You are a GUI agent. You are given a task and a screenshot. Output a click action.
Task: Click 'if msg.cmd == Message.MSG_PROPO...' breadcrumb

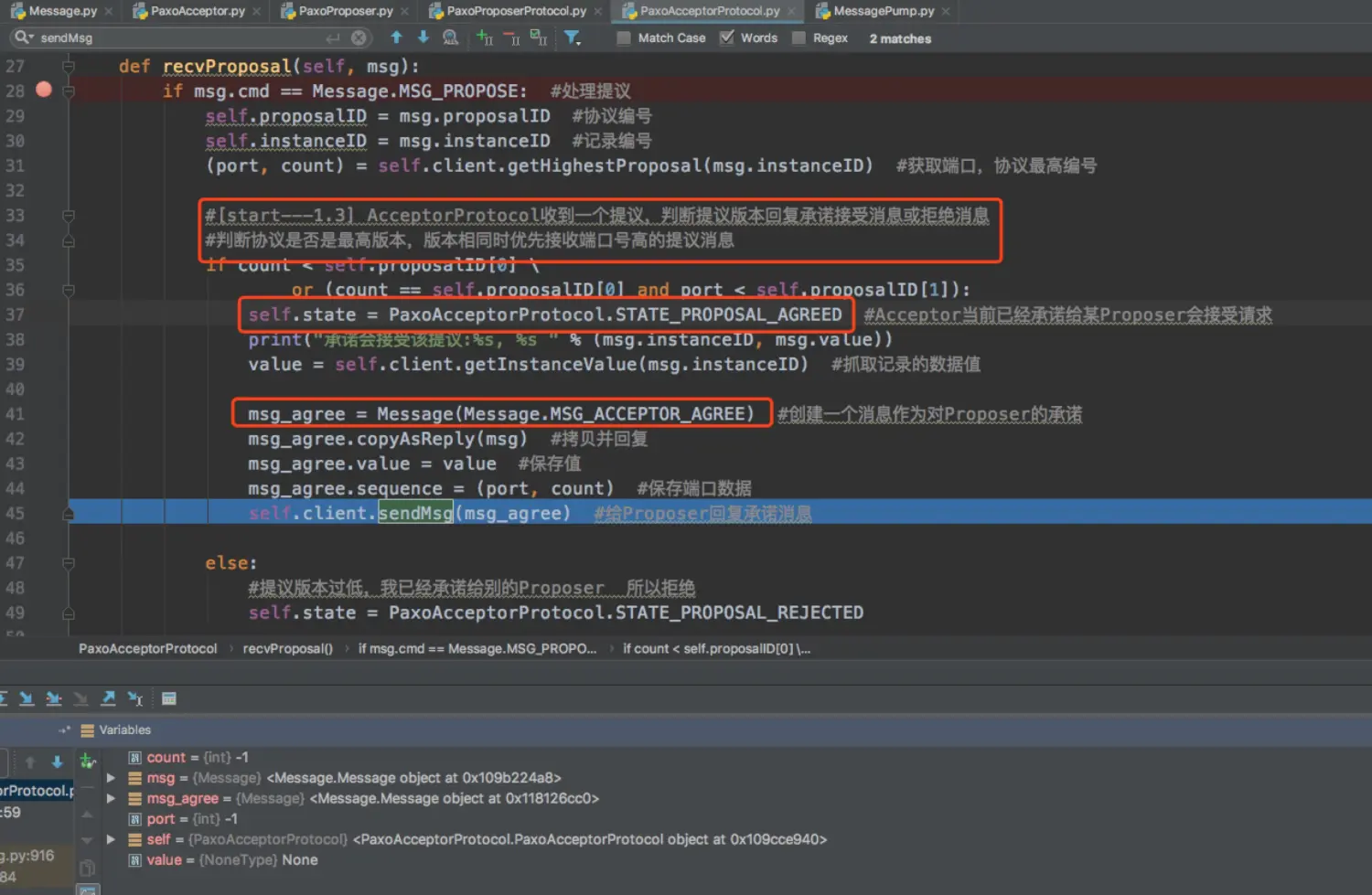477,649
